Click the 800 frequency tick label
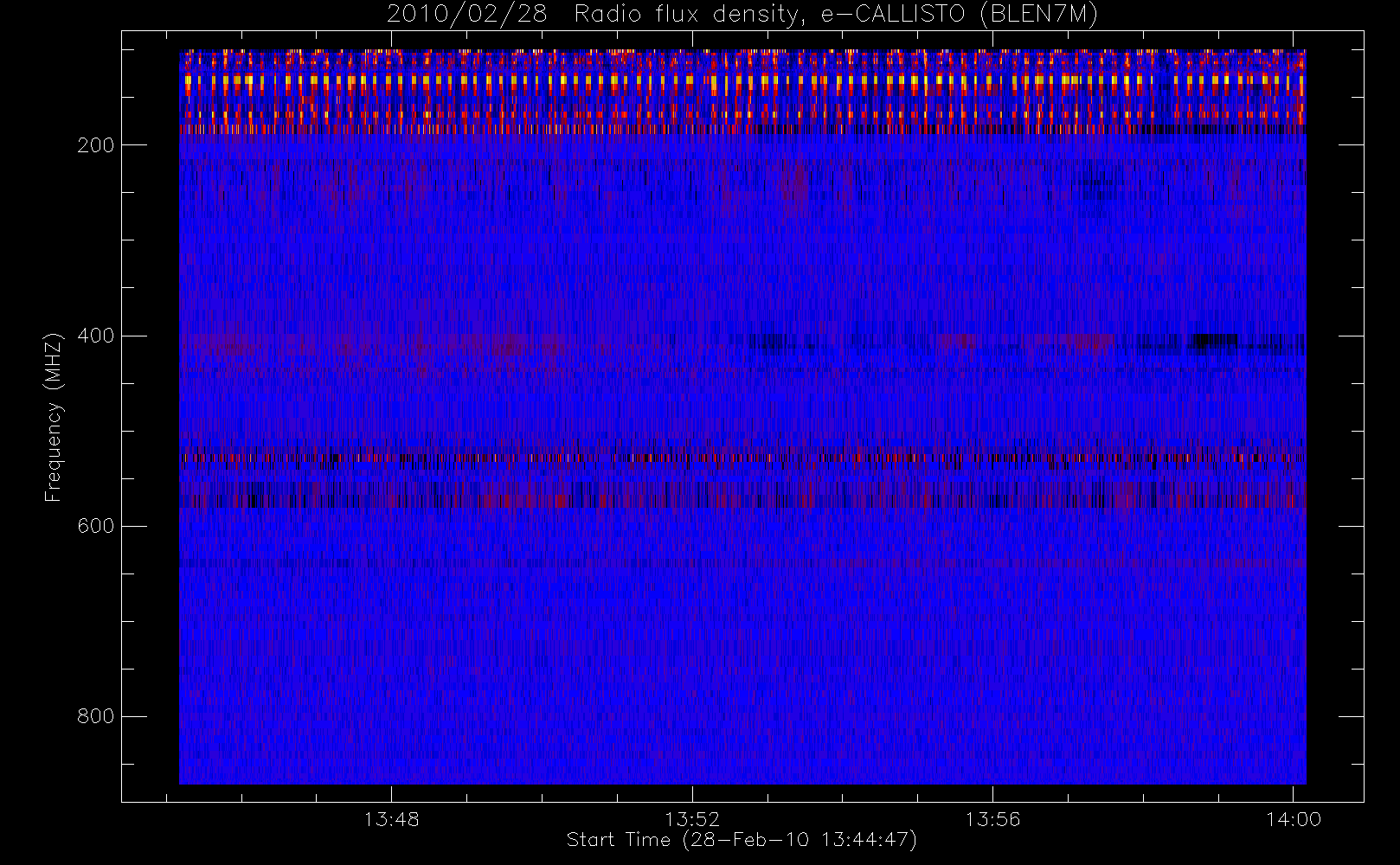Image resolution: width=1400 pixels, height=865 pixels. (96, 716)
